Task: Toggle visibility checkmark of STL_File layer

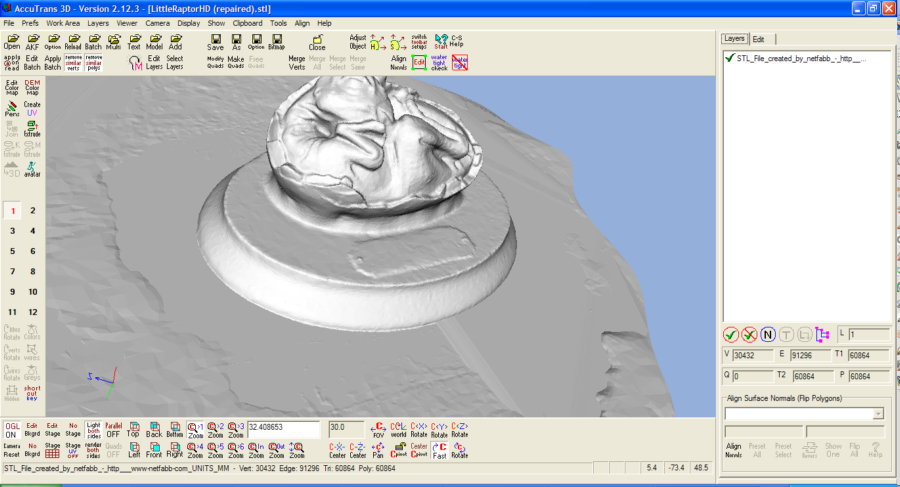Action: [x=729, y=59]
